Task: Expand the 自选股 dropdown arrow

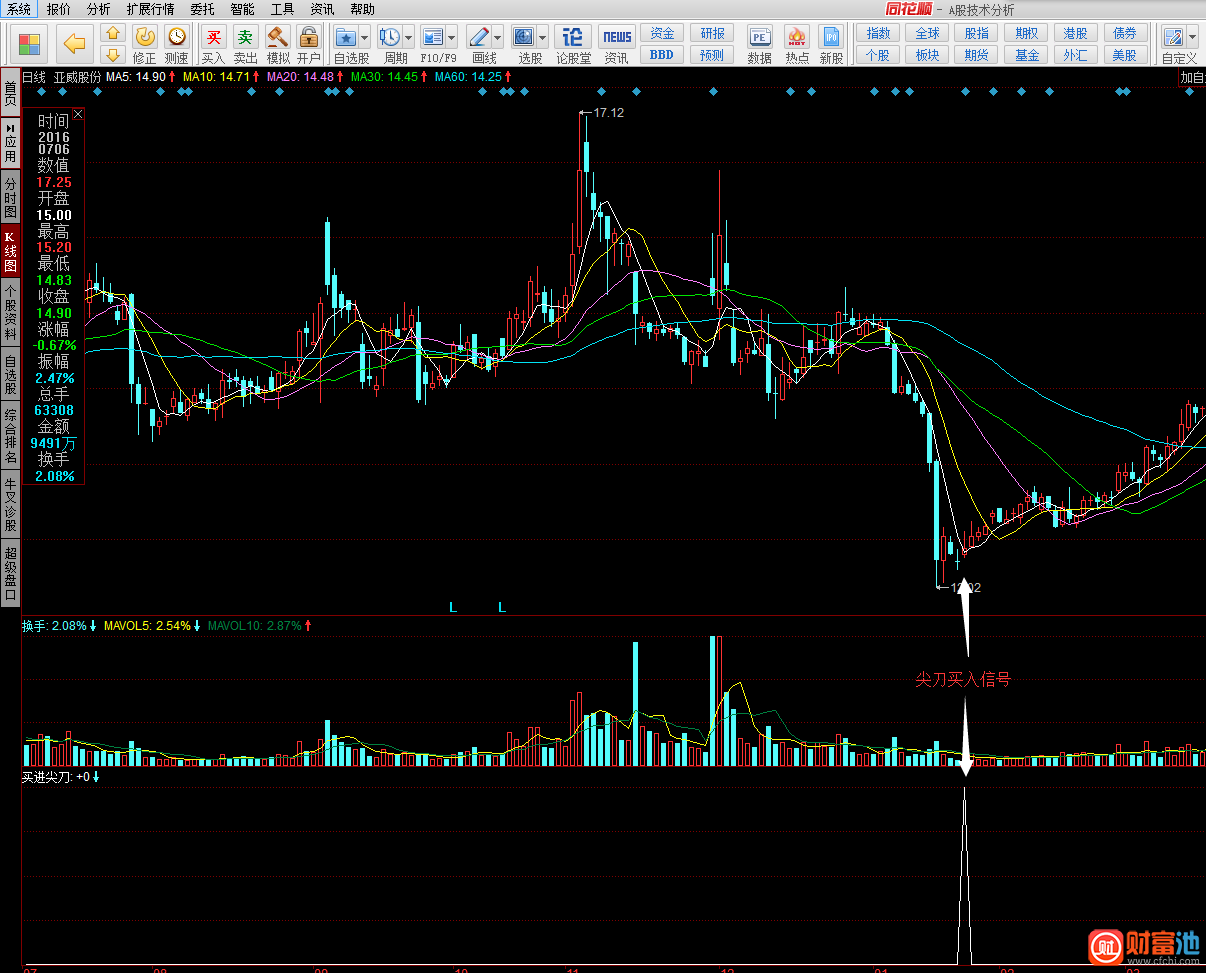Action: point(365,39)
